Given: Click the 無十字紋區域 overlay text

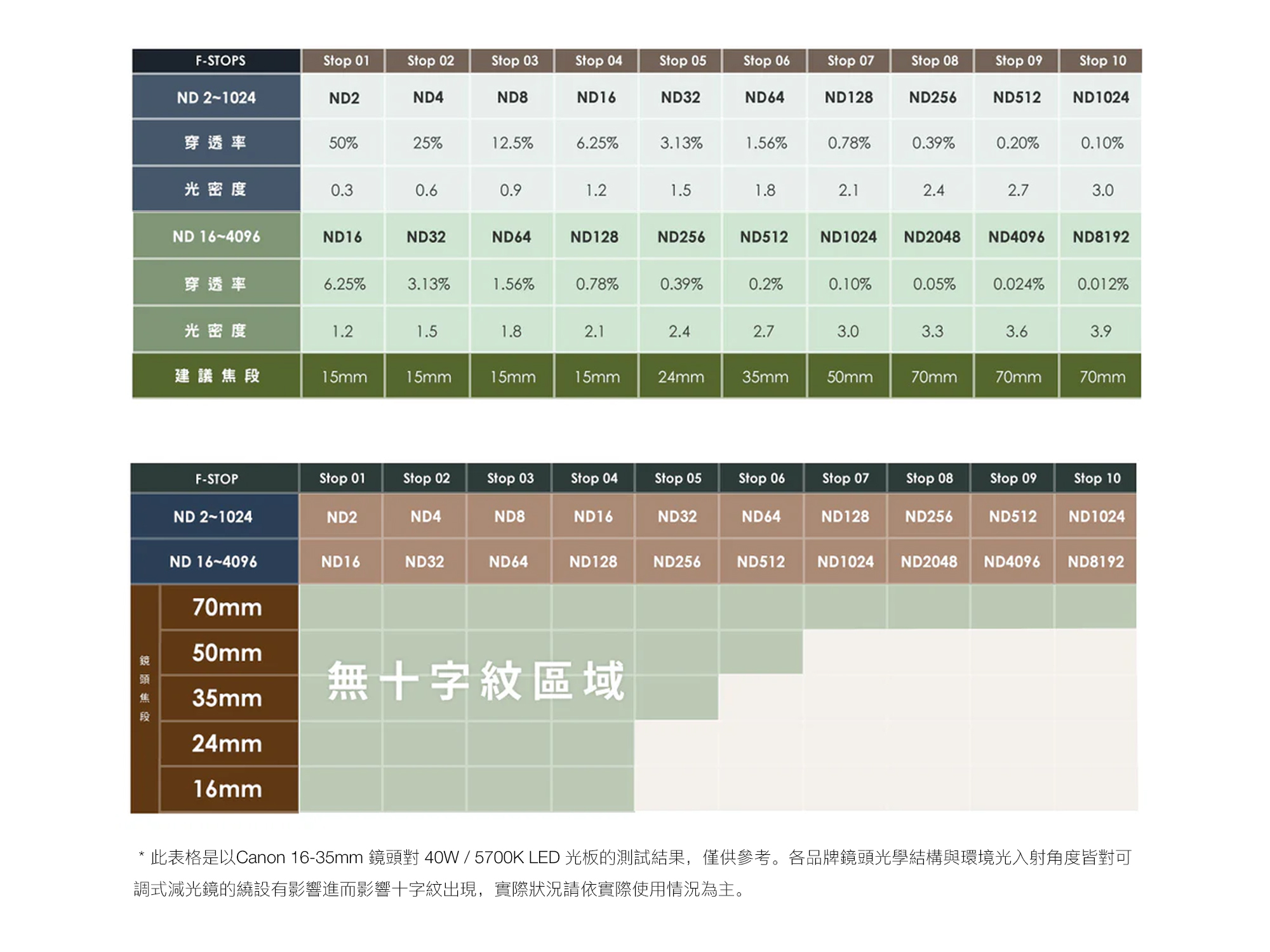Looking at the screenshot, I should pyautogui.click(x=476, y=681).
